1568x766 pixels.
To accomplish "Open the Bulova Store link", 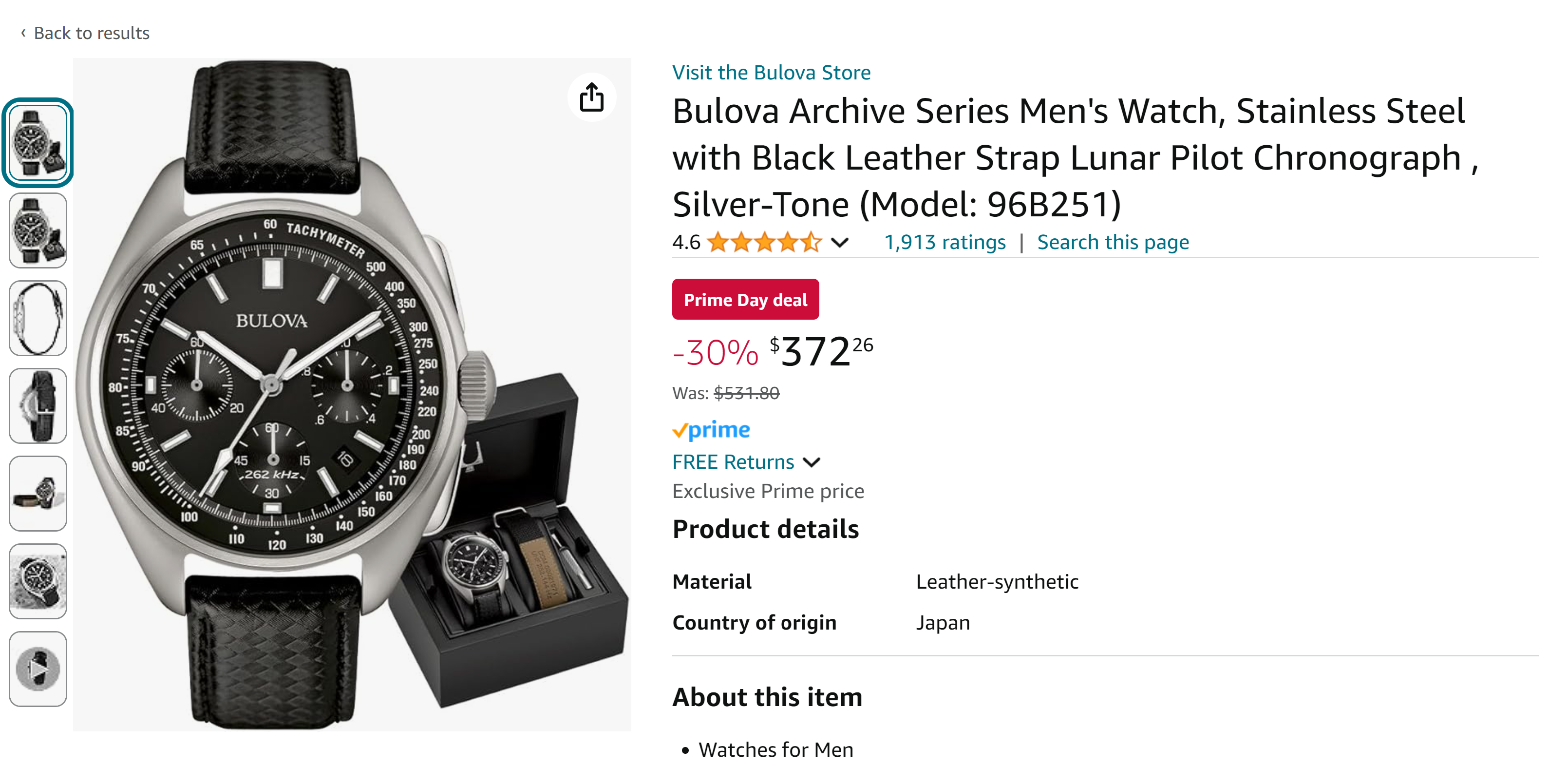I will (771, 73).
